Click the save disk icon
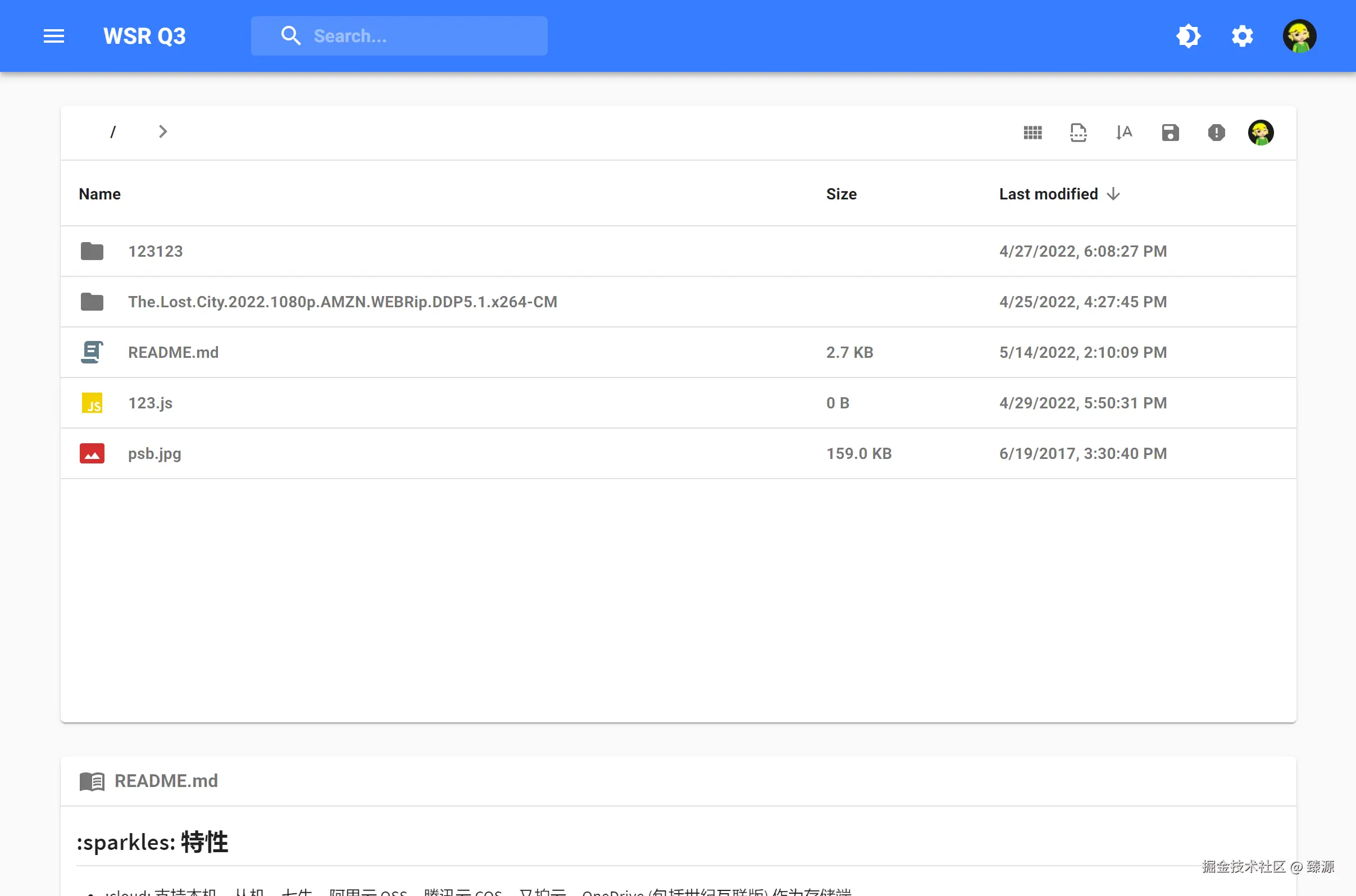 pyautogui.click(x=1170, y=133)
